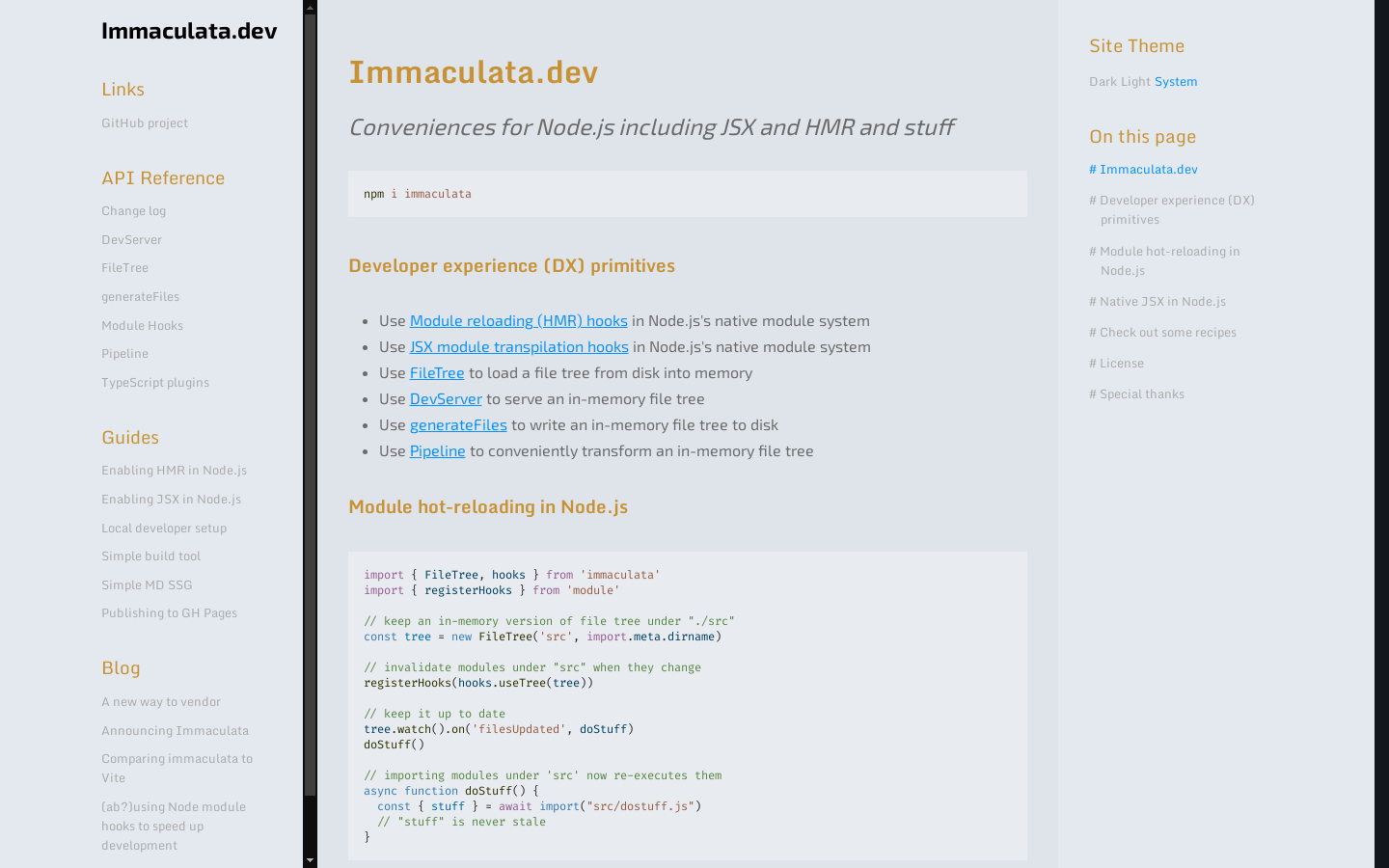
Task: Click the sidebar scrollbar thumb
Action: pyautogui.click(x=310, y=405)
